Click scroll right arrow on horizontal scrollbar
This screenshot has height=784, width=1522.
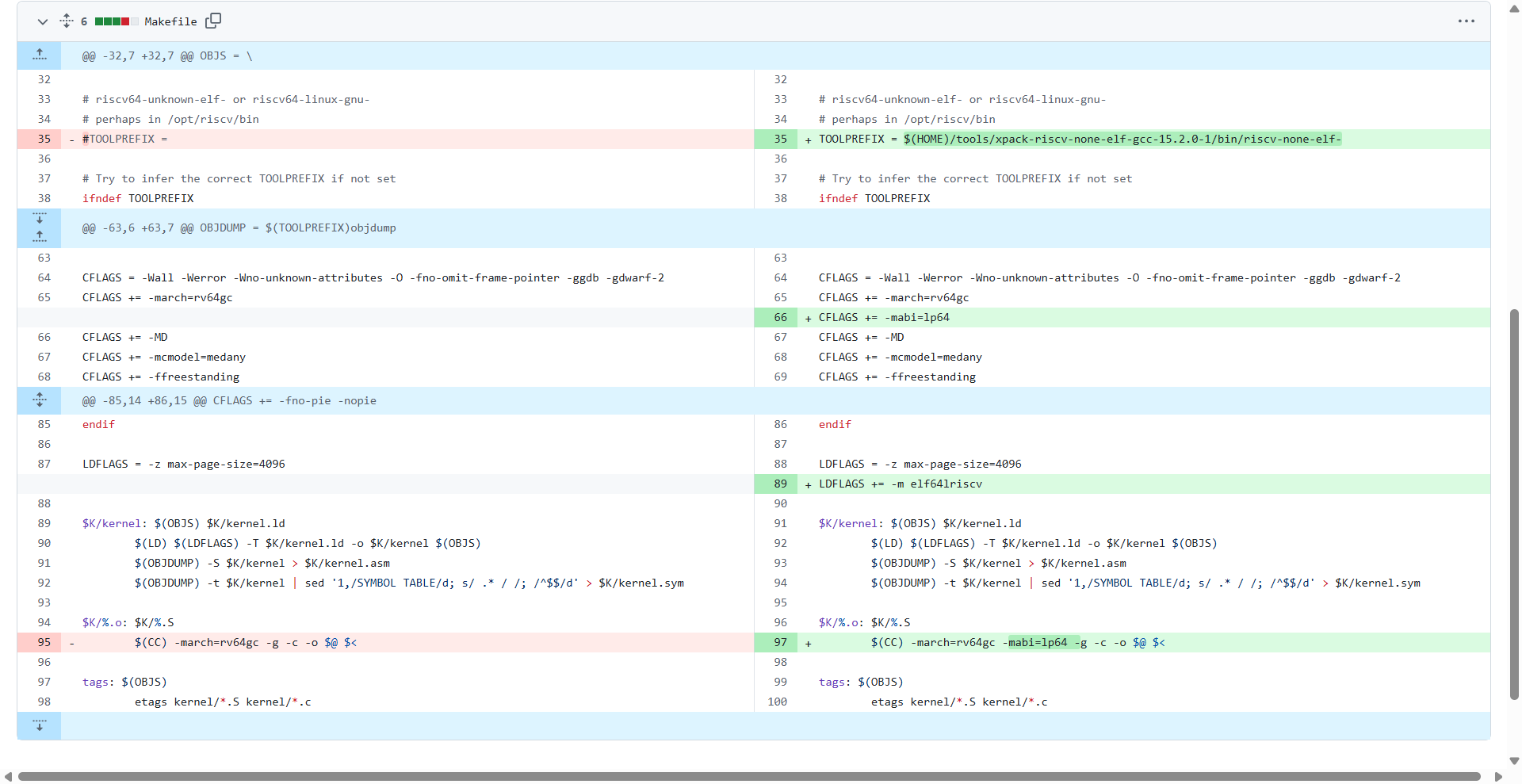pos(1498,776)
